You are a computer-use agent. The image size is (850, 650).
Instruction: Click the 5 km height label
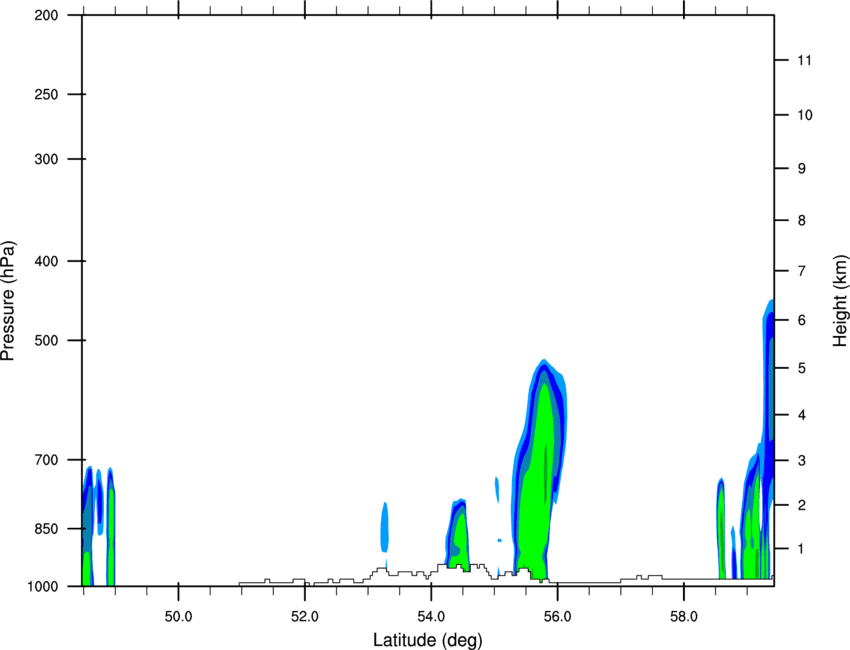click(x=802, y=368)
